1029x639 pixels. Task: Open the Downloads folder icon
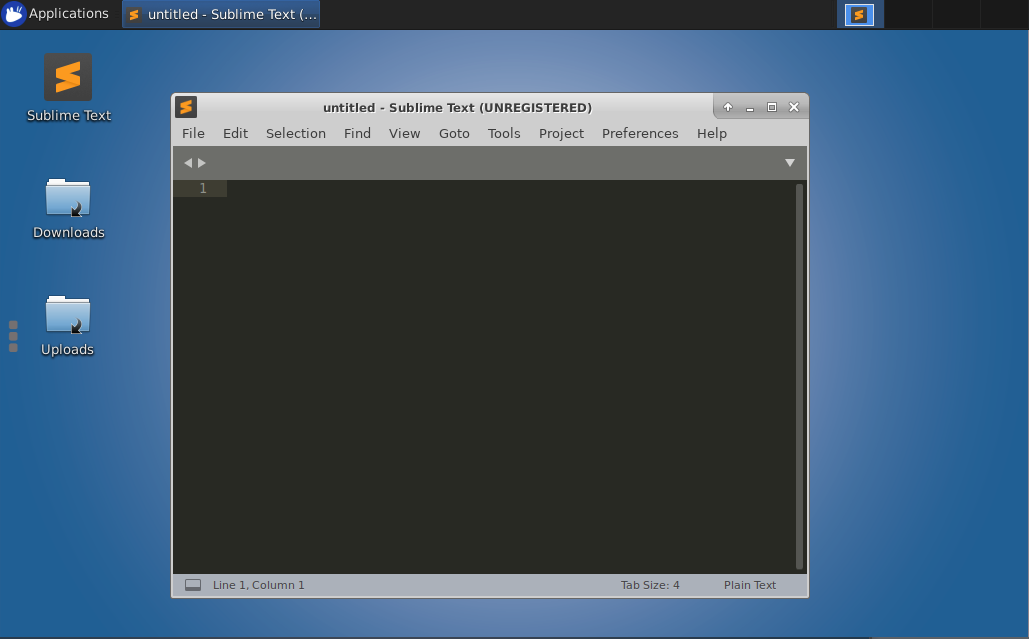point(68,198)
